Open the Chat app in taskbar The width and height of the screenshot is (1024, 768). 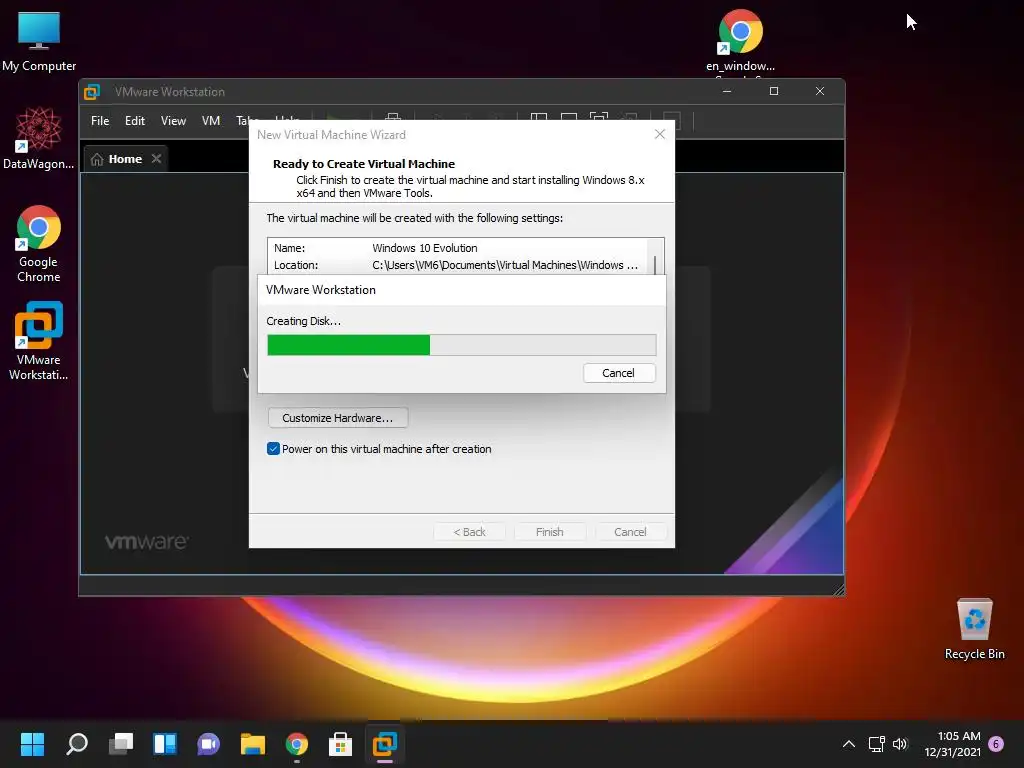pos(208,744)
